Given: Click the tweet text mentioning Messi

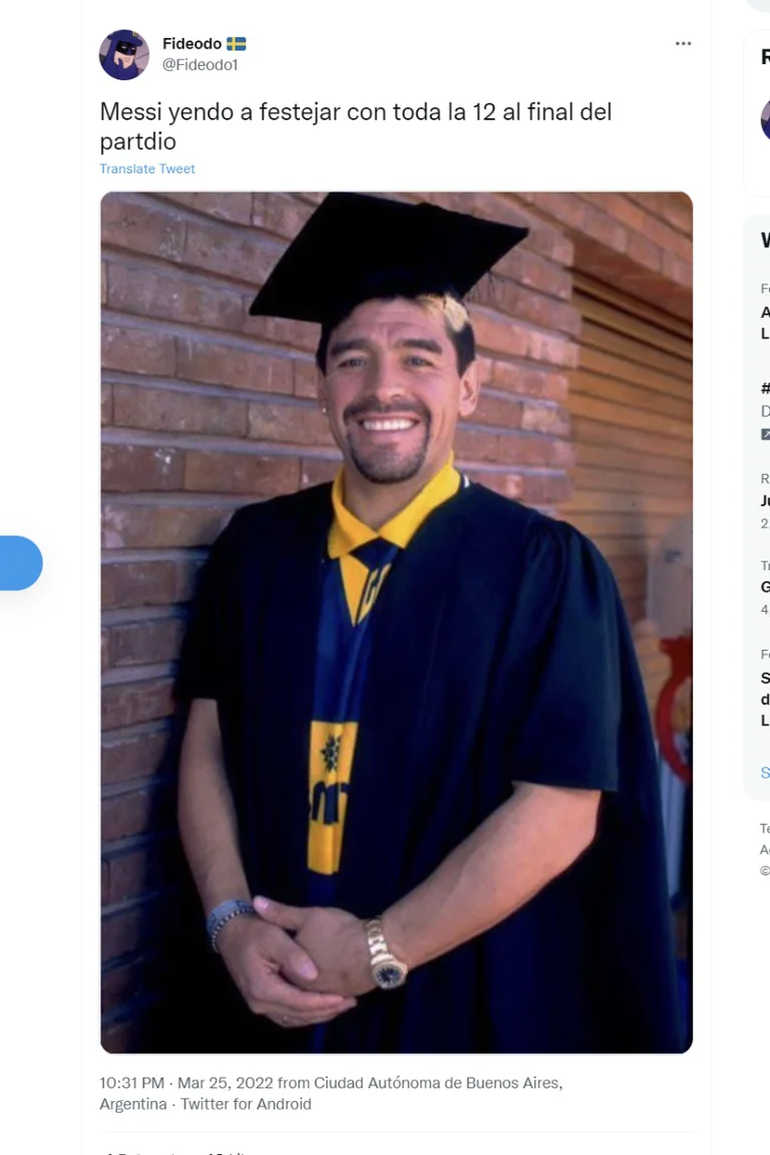Looking at the screenshot, I should 355,126.
